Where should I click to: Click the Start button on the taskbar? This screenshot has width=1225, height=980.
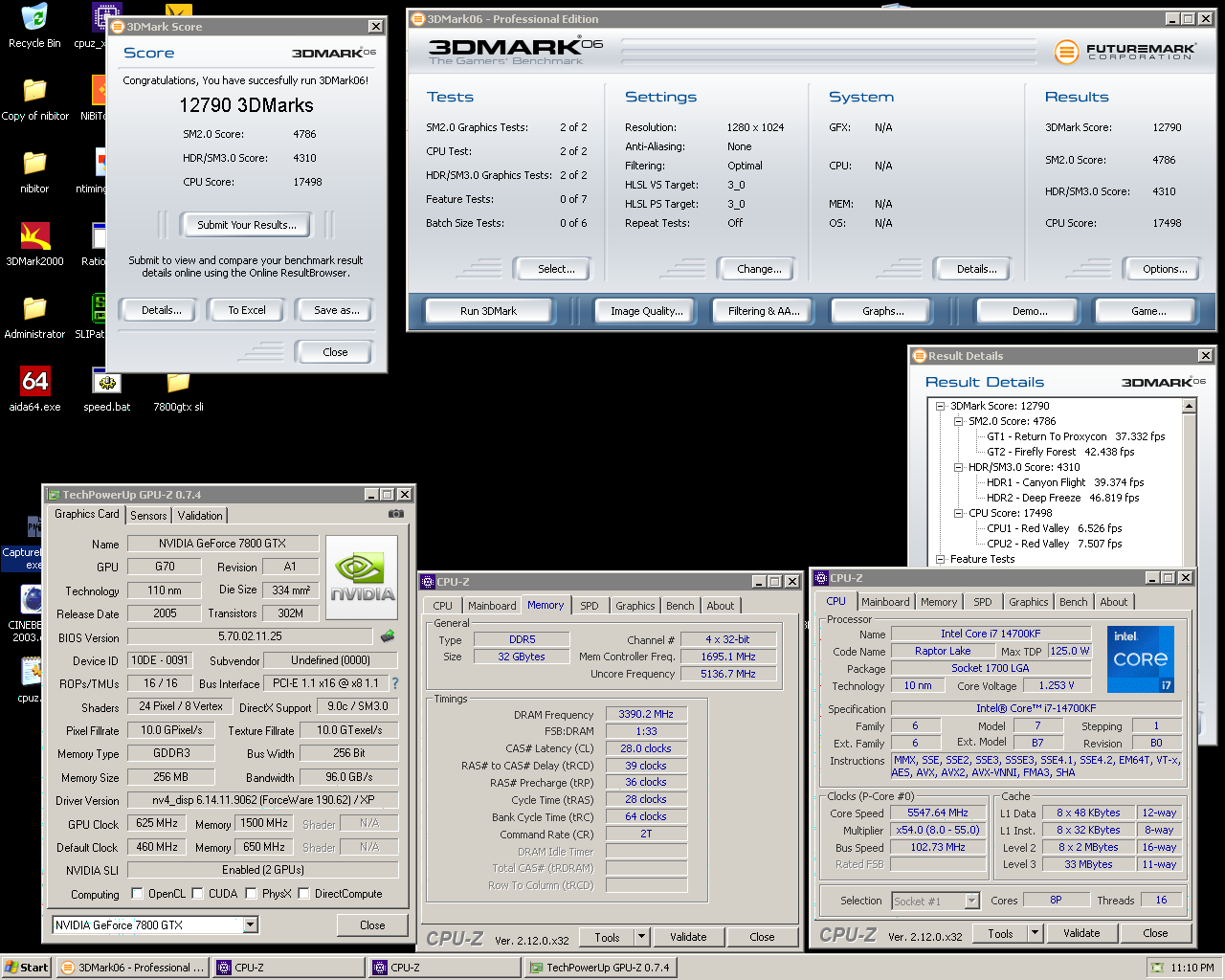click(x=26, y=968)
